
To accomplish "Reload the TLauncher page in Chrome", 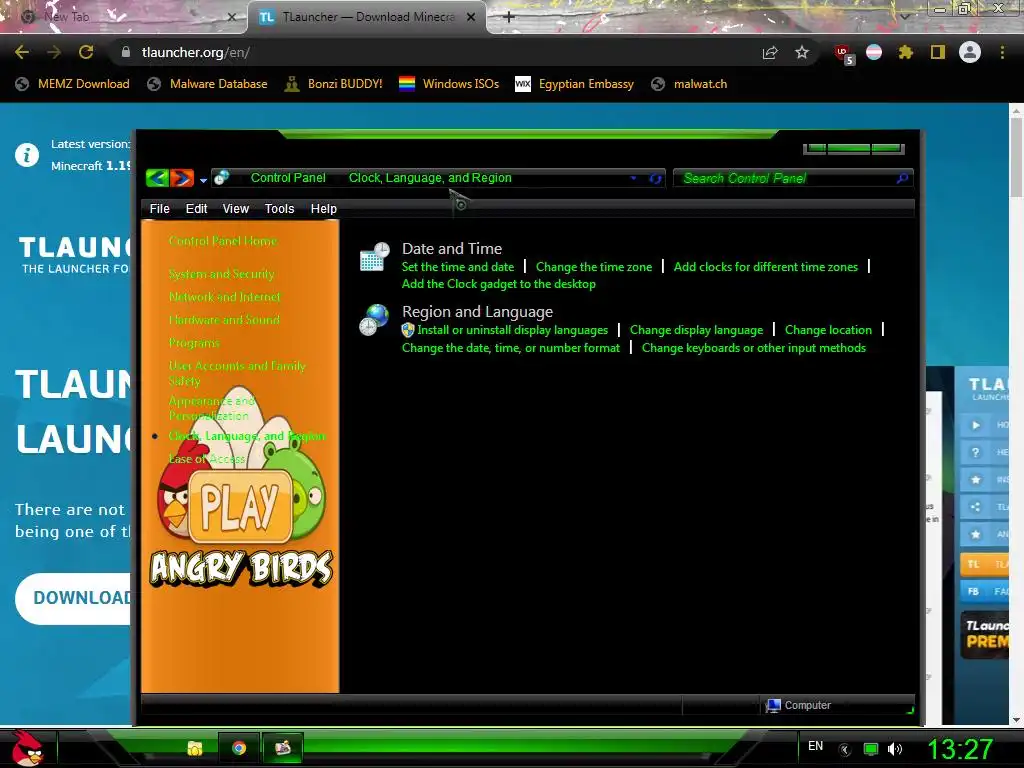I will tap(86, 52).
